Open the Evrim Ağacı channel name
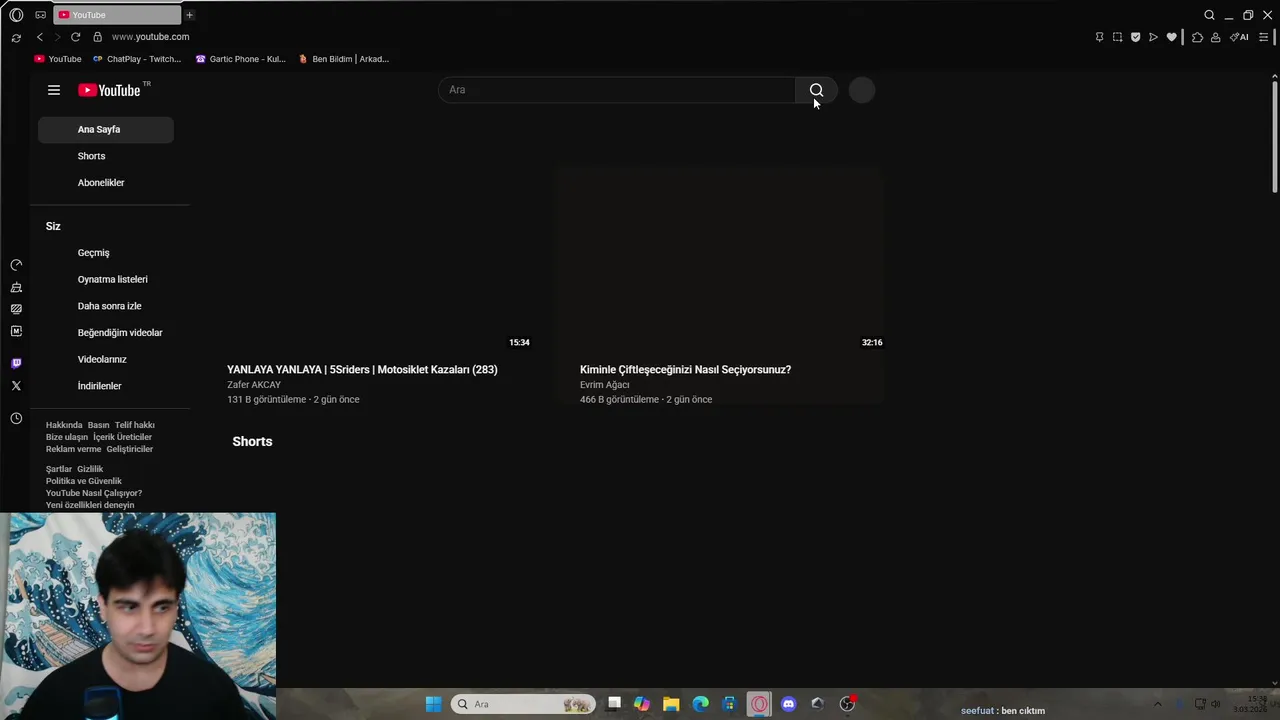The image size is (1280, 720). (605, 385)
